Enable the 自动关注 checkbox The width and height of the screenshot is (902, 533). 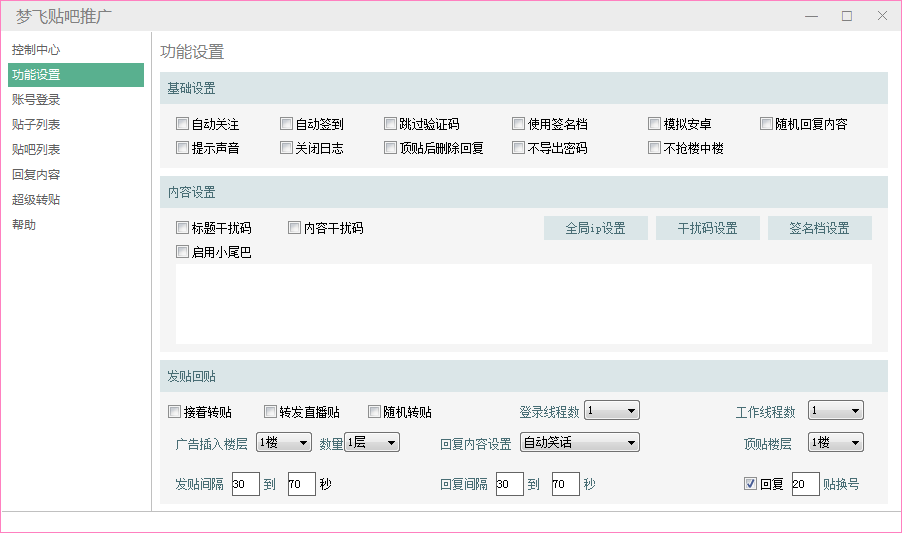pyautogui.click(x=182, y=125)
